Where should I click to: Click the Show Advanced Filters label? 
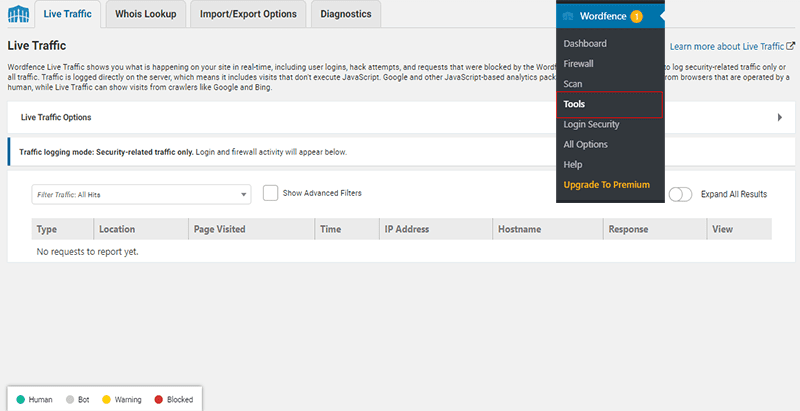(x=322, y=193)
